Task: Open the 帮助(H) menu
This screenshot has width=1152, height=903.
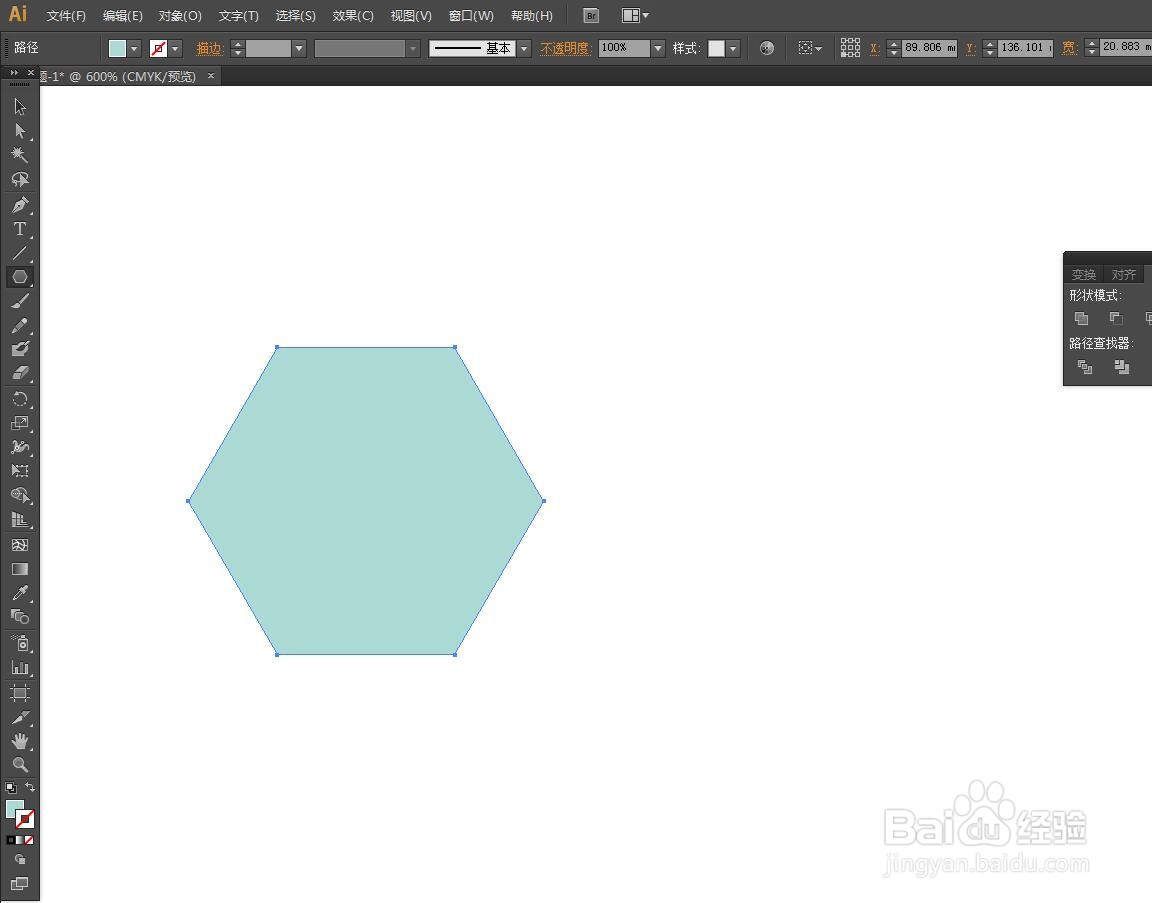Action: coord(531,15)
